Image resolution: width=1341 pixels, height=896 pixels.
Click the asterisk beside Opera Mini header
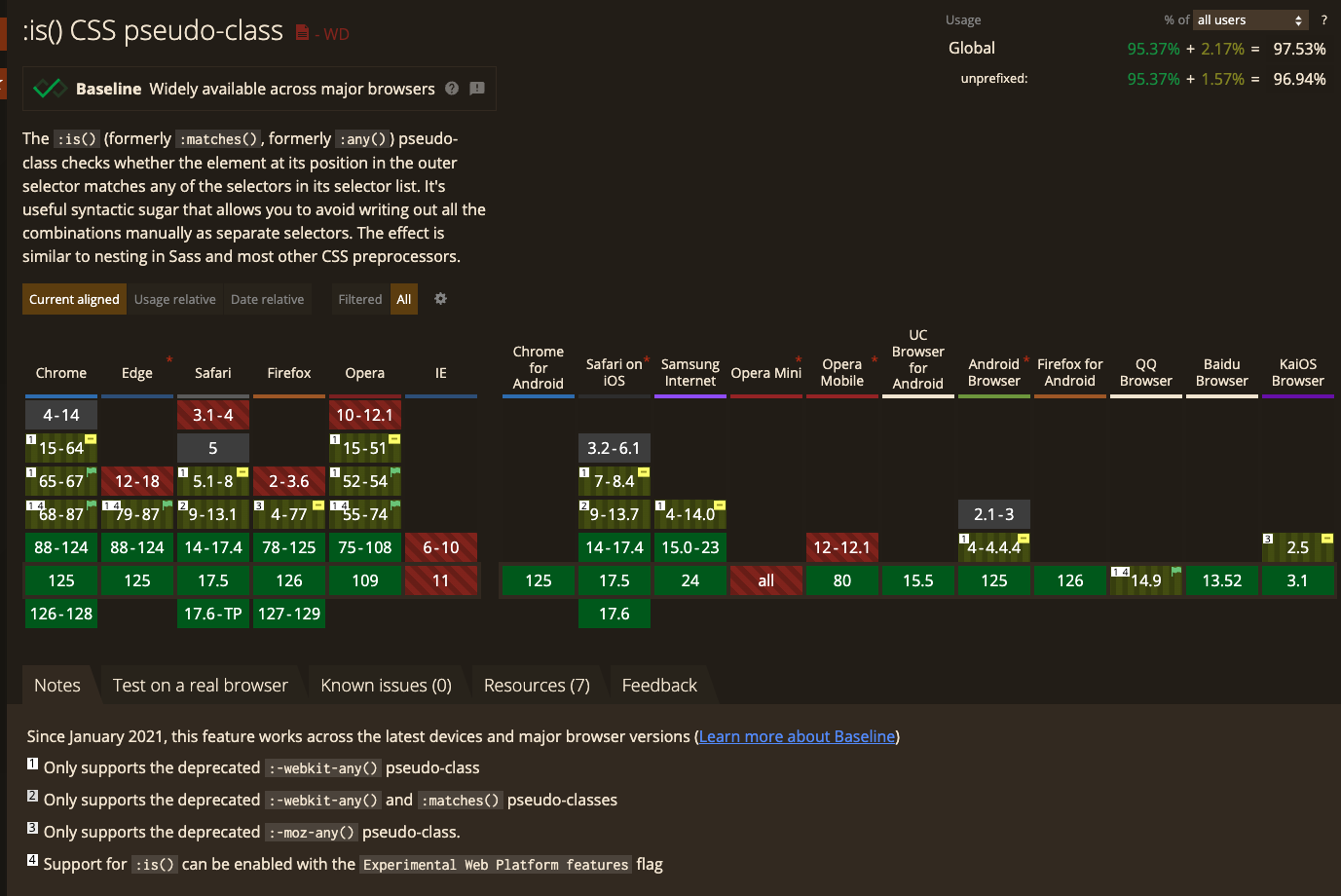point(799,360)
